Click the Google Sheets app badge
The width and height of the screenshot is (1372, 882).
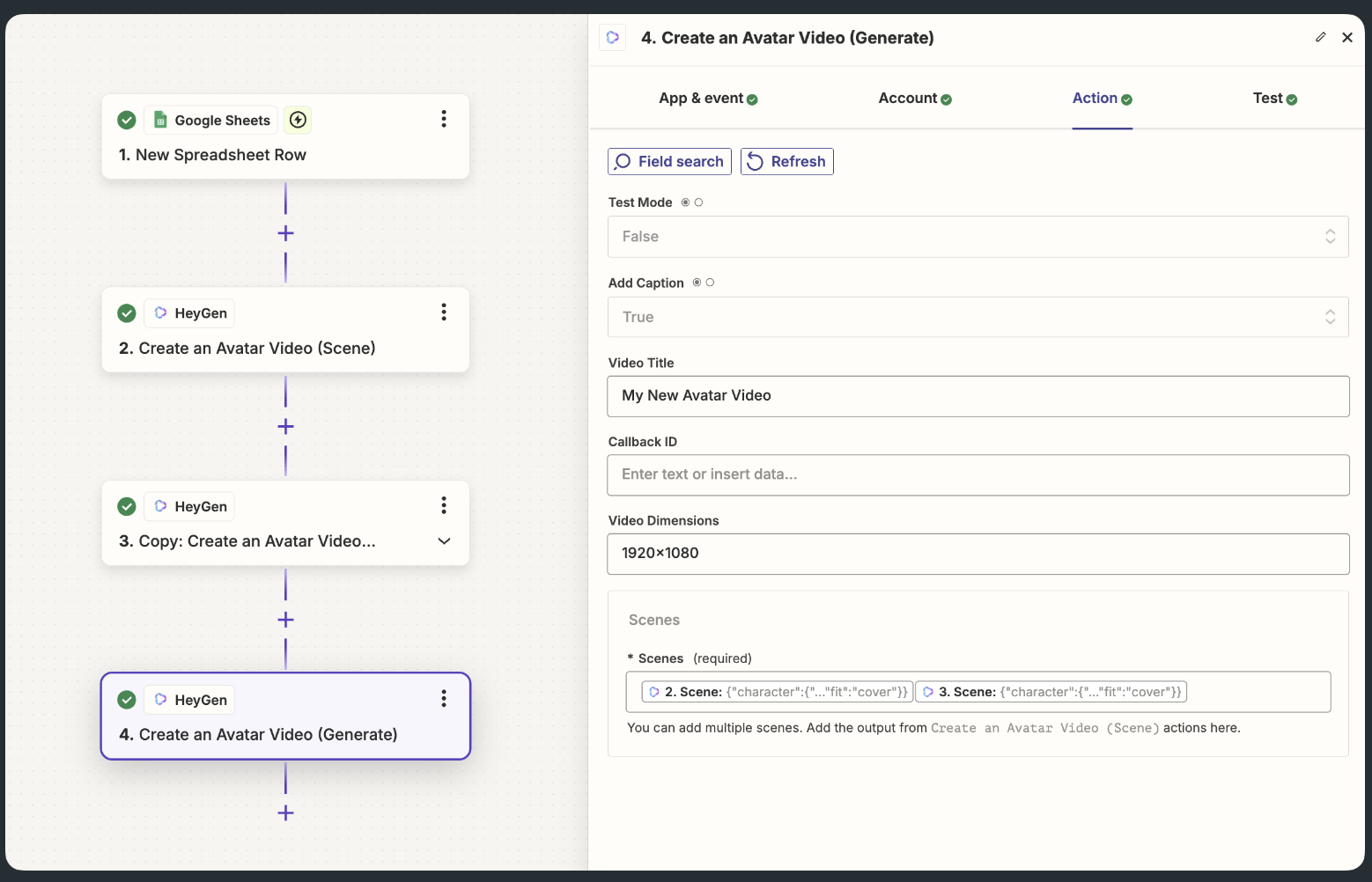click(211, 120)
